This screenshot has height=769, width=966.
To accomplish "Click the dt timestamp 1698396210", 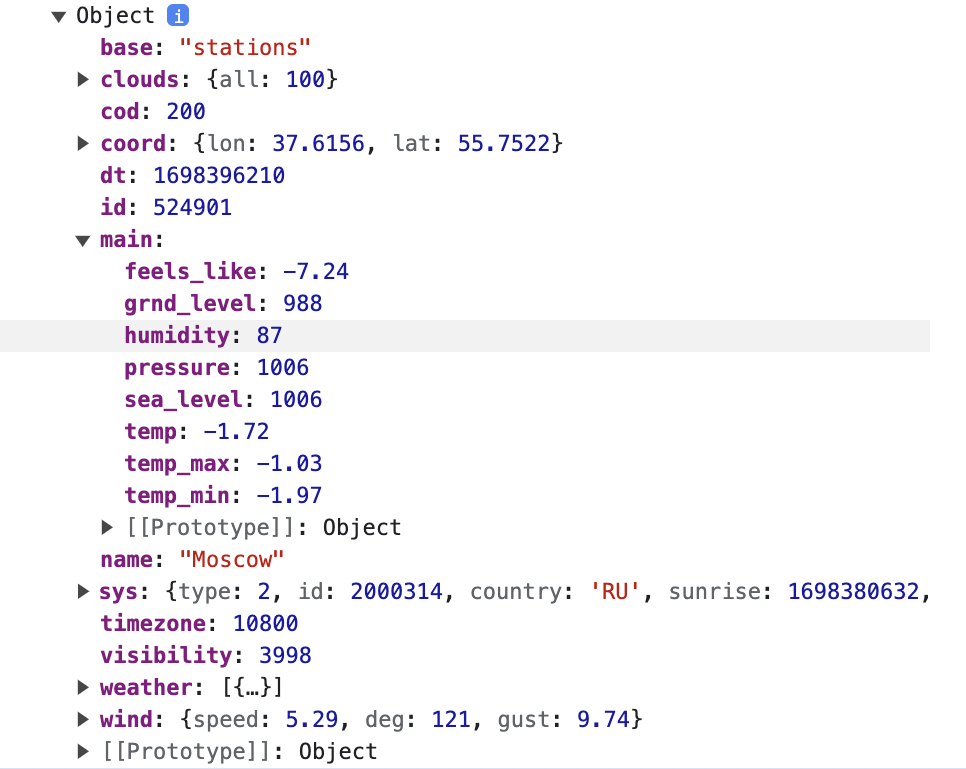I will click(219, 175).
